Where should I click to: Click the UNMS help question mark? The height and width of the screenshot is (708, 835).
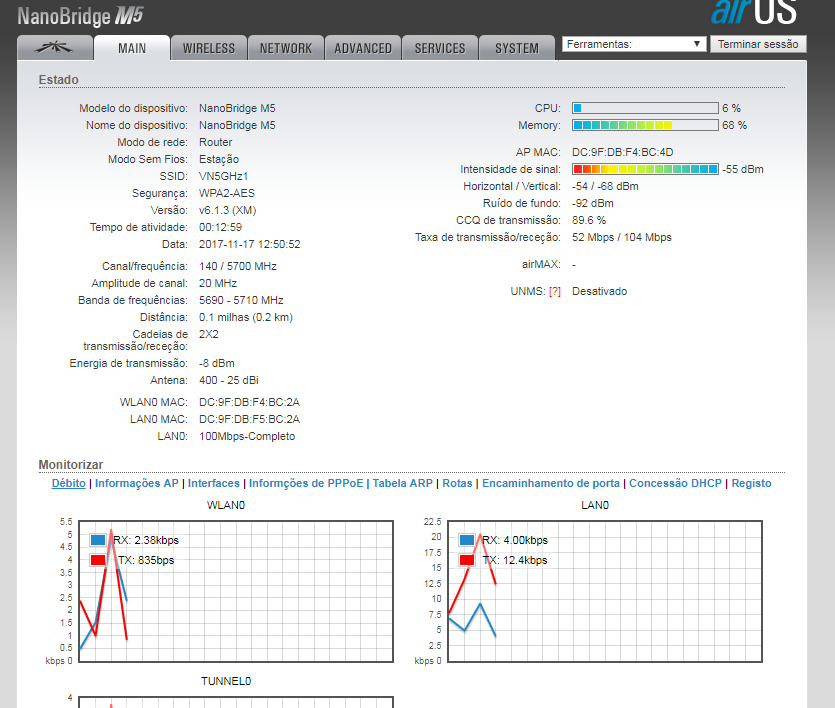554,292
